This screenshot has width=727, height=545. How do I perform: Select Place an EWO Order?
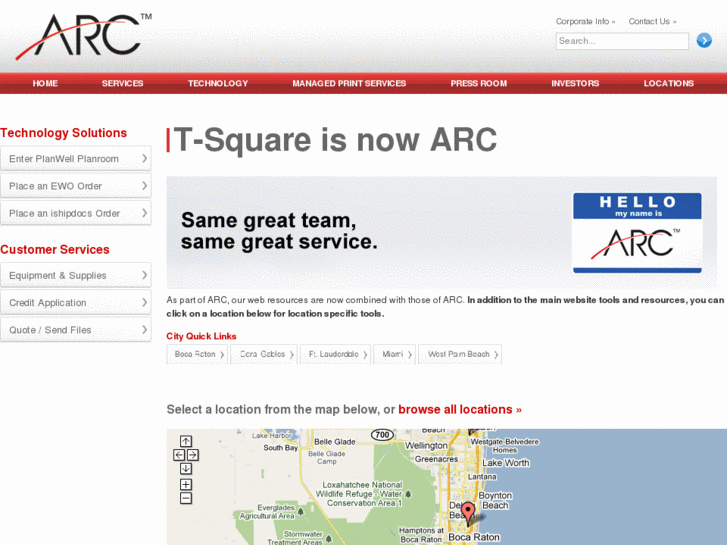76,186
